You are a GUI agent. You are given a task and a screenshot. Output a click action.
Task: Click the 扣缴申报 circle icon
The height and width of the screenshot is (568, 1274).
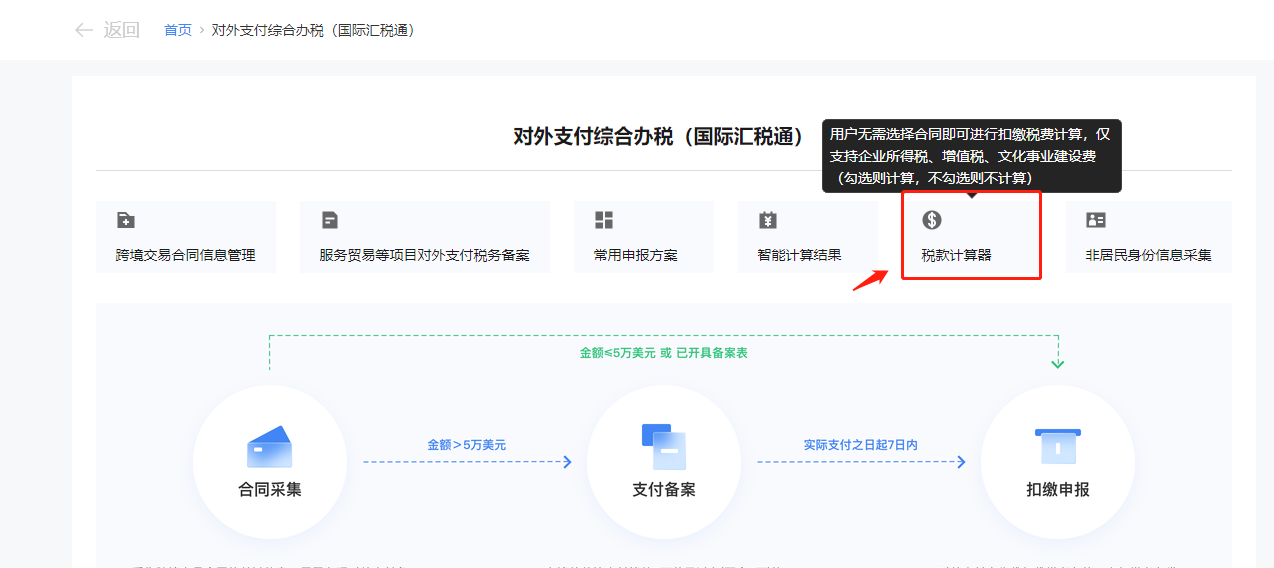[x=1057, y=447]
